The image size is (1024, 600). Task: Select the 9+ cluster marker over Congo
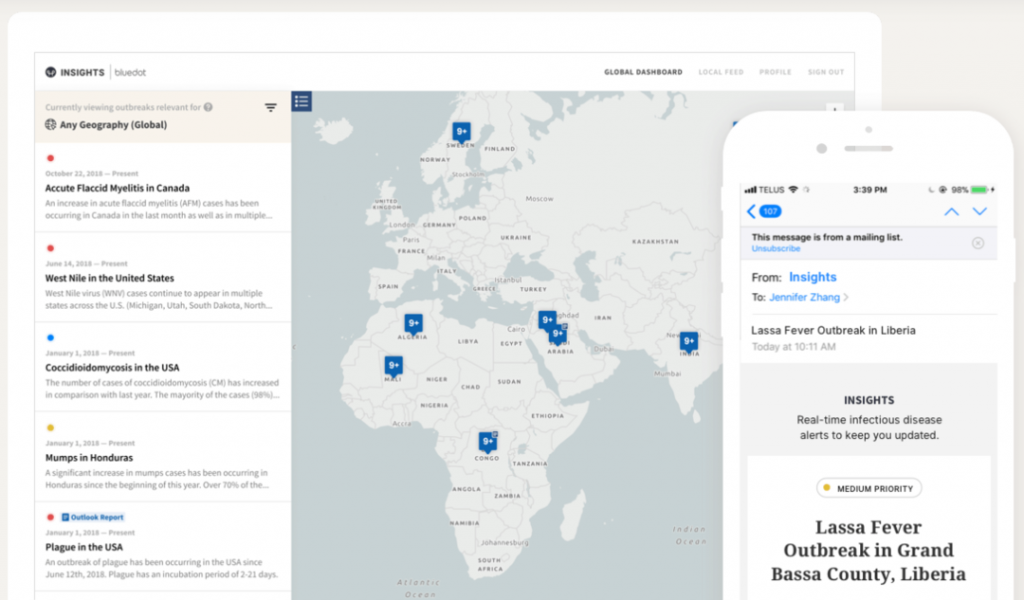click(488, 441)
